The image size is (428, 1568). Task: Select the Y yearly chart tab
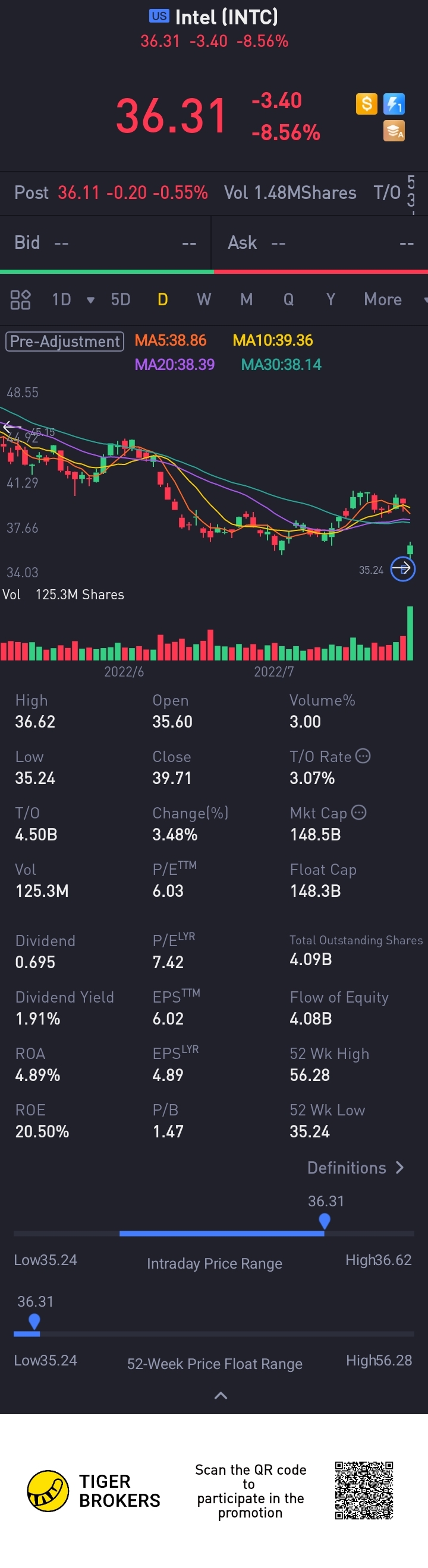click(331, 299)
